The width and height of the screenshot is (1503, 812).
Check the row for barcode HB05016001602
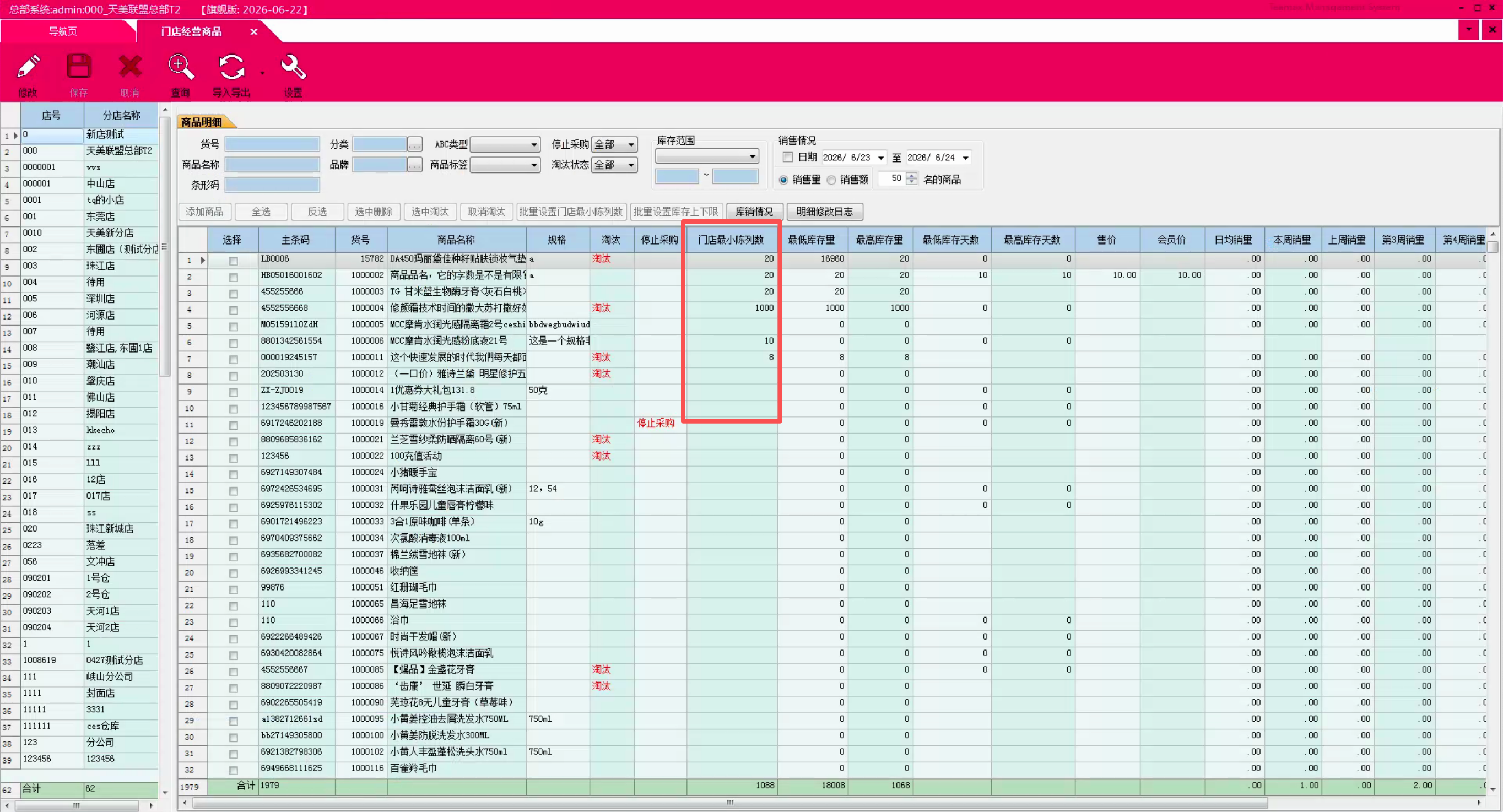click(x=234, y=277)
